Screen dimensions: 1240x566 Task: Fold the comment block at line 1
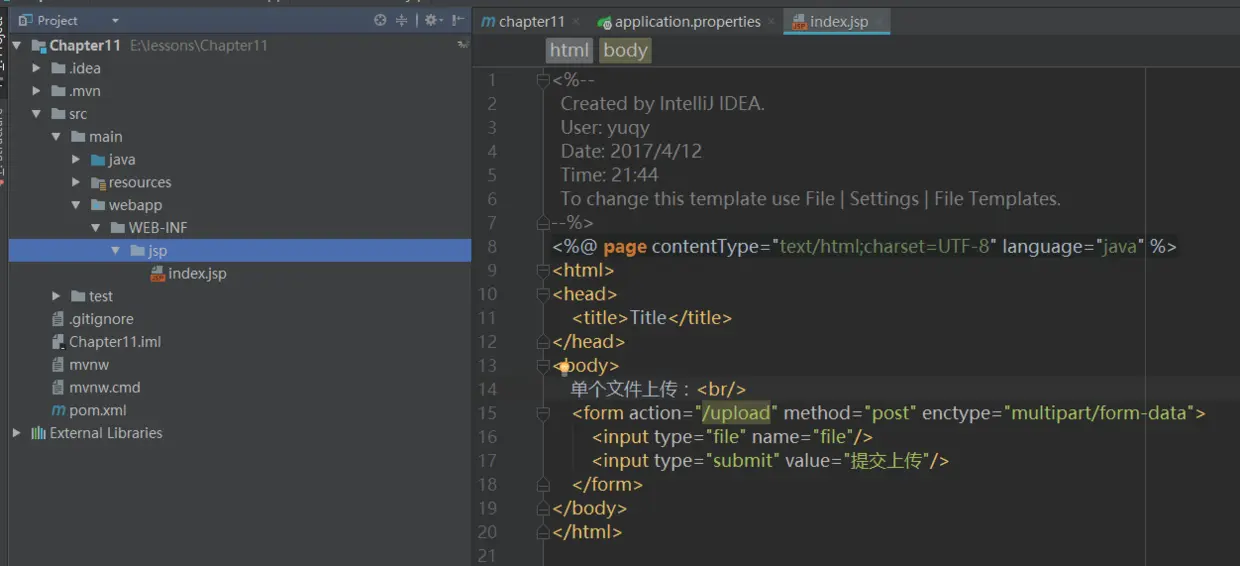pos(543,80)
